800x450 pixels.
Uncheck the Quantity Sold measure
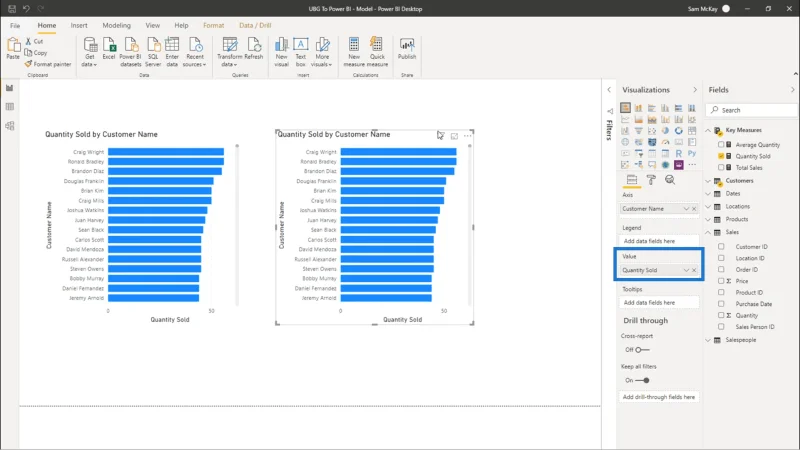pyautogui.click(x=721, y=156)
